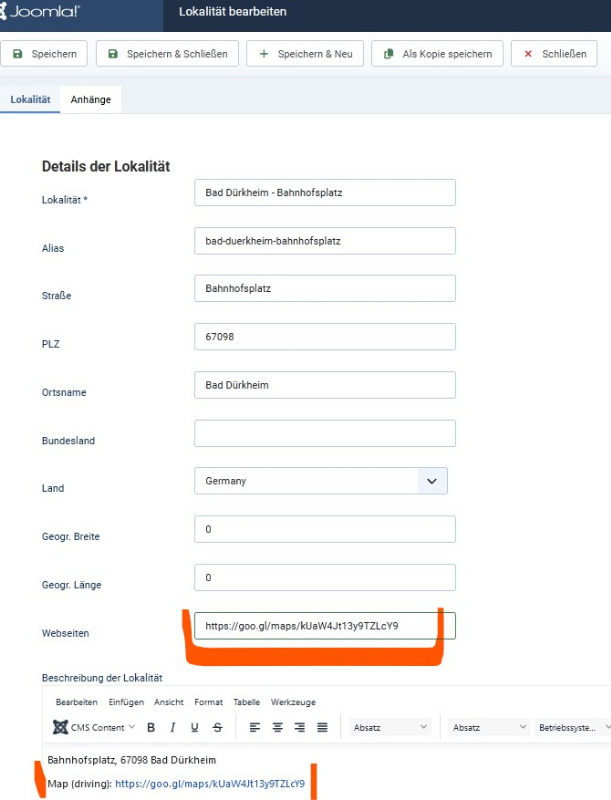The height and width of the screenshot is (800, 611).
Task: Open the Werkzeuge editor menu
Action: tap(293, 702)
